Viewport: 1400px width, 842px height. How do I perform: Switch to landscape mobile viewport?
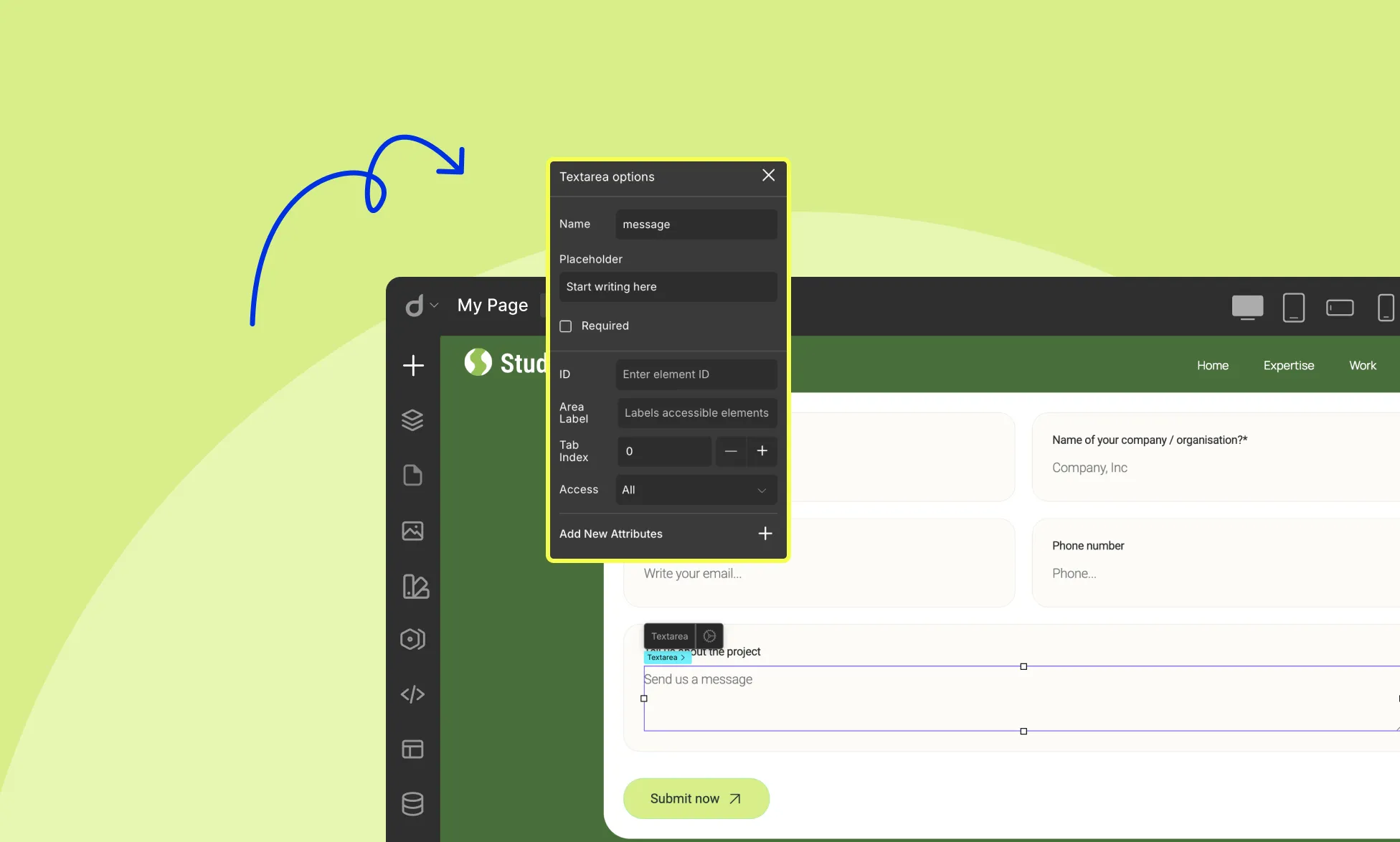(1340, 308)
